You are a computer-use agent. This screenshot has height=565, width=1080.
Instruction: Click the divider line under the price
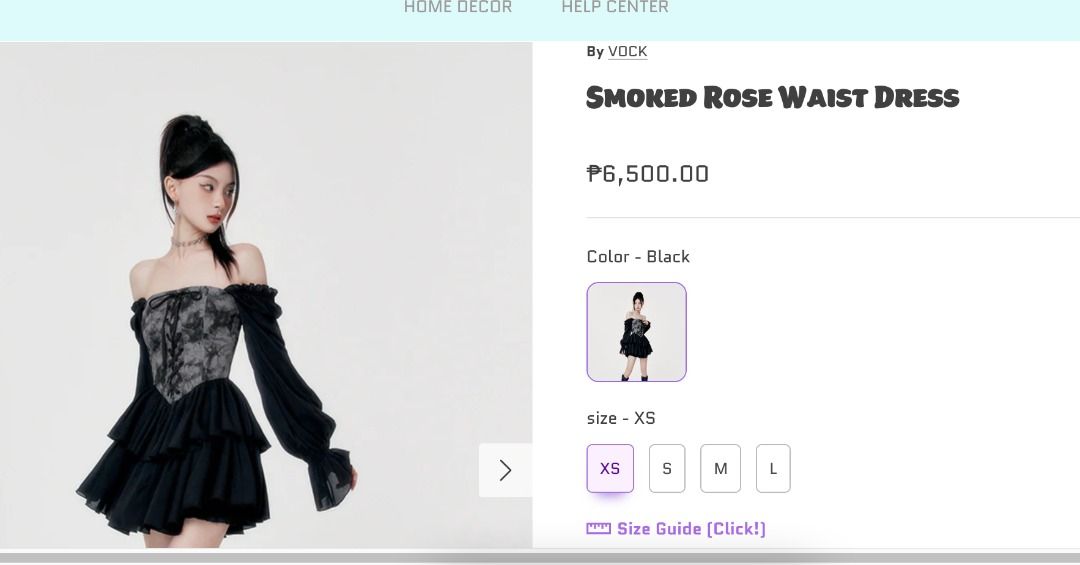click(x=833, y=217)
